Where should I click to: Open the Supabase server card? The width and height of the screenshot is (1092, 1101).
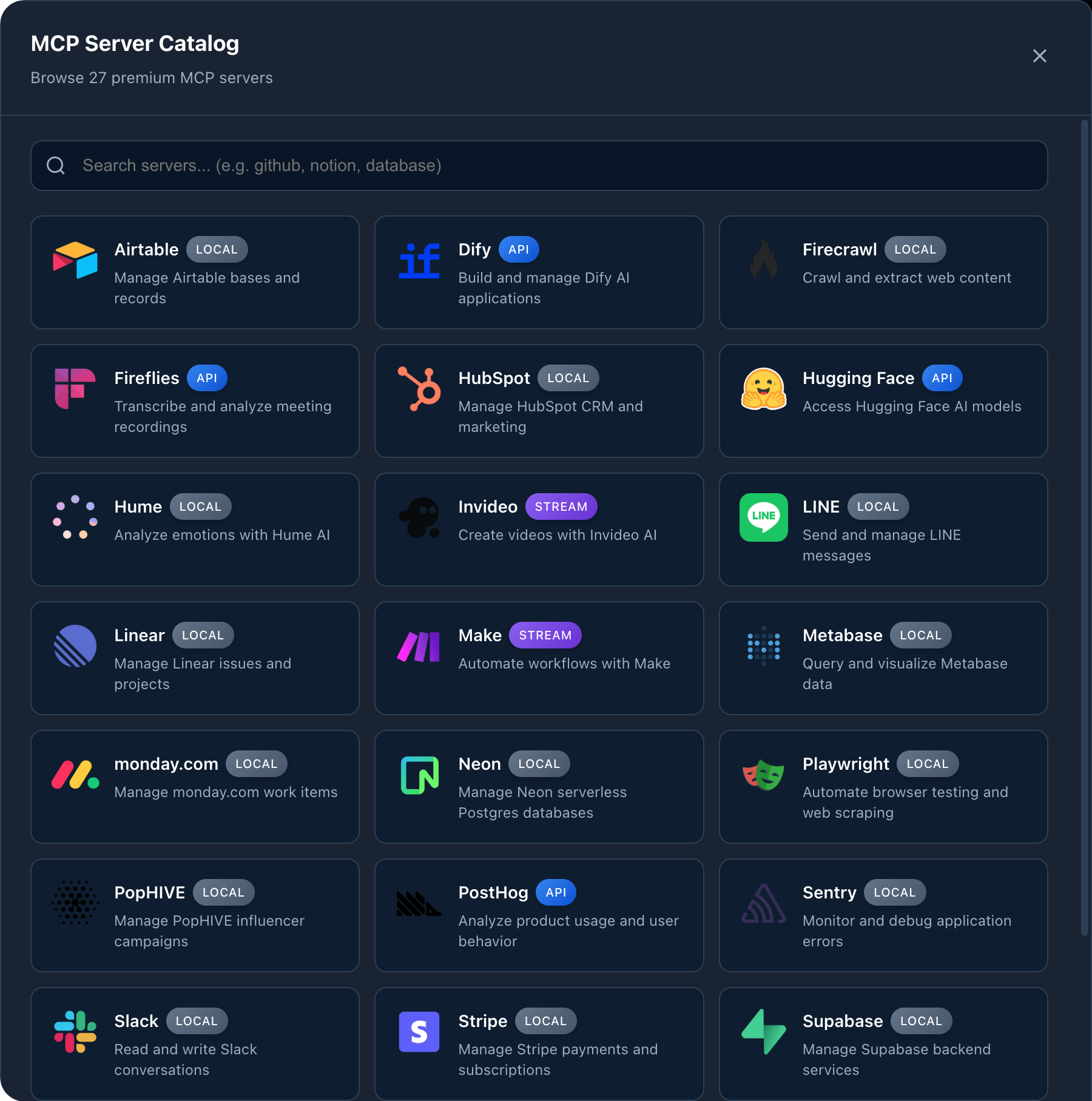(883, 1043)
